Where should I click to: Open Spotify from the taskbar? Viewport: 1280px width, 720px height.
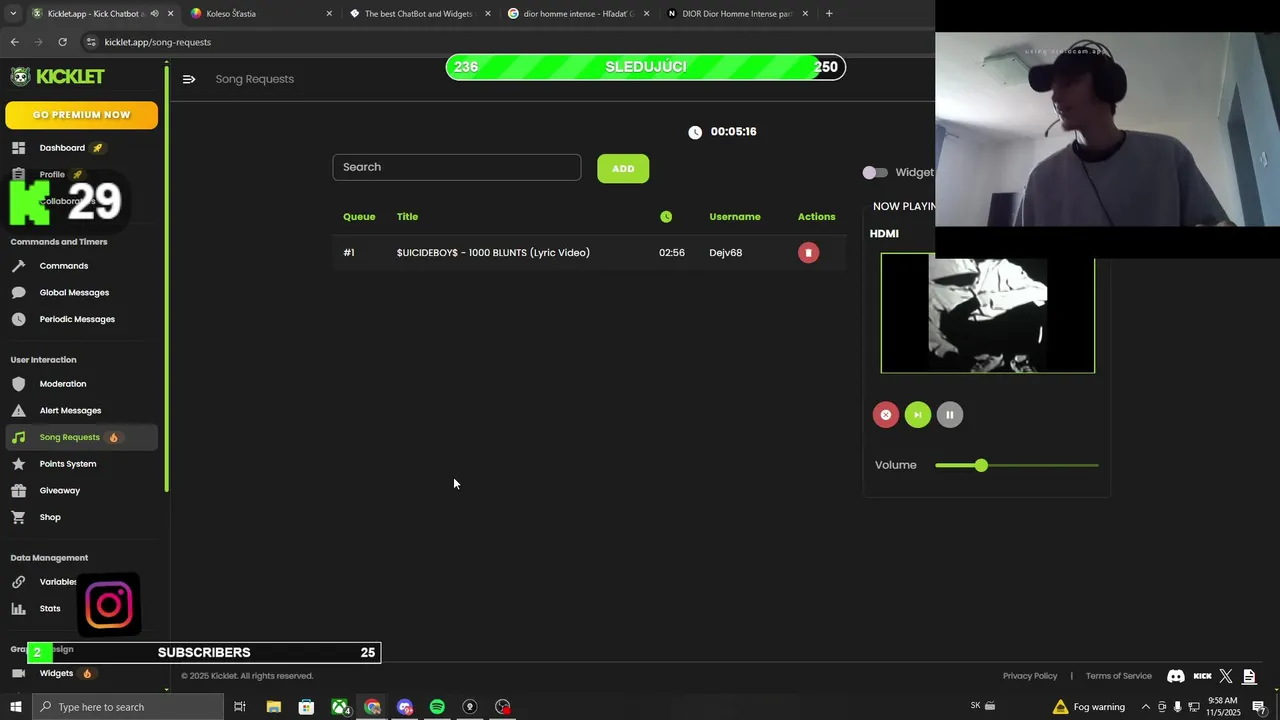(437, 707)
